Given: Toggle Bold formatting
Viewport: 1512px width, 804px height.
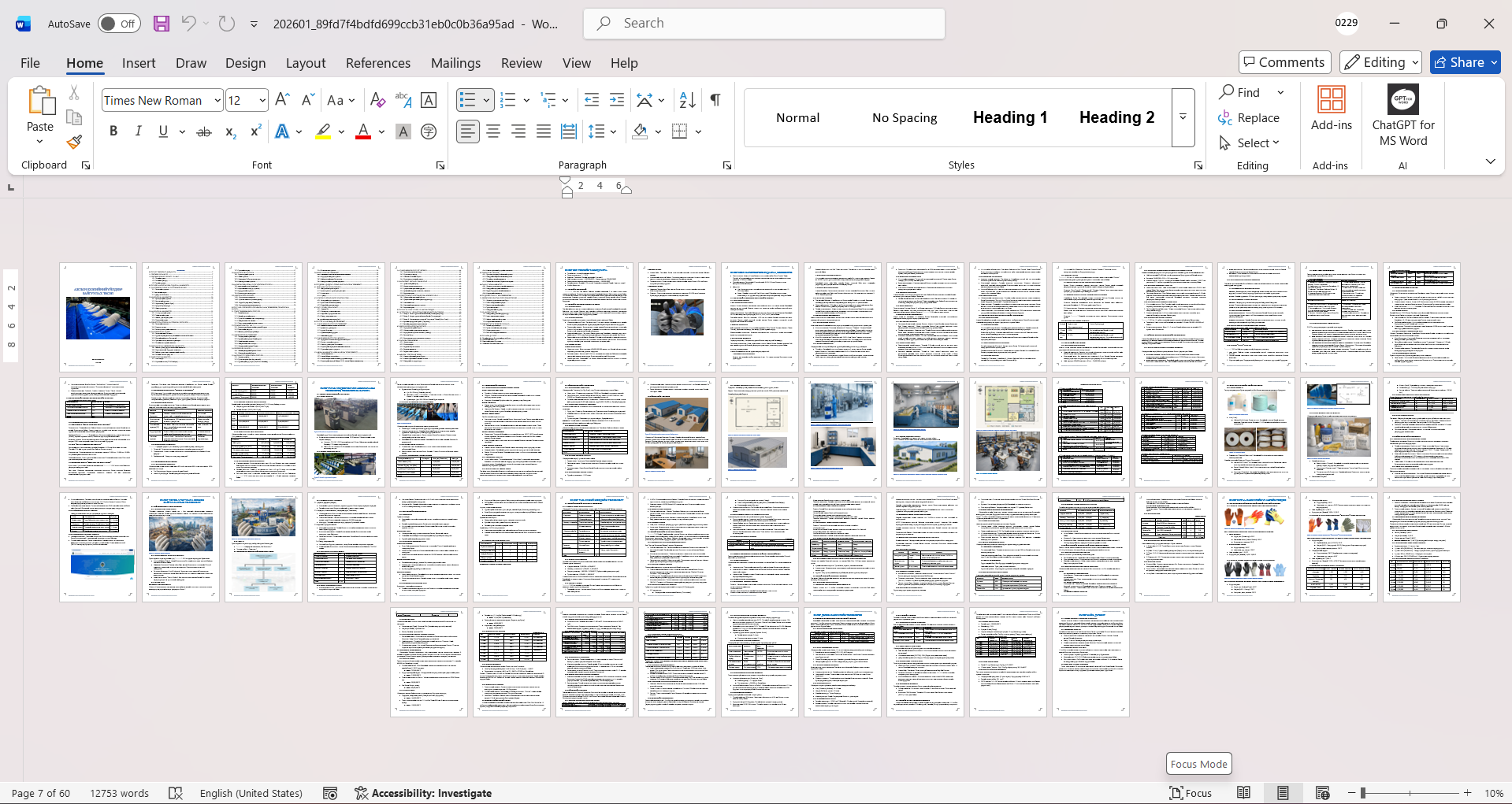Looking at the screenshot, I should pyautogui.click(x=113, y=132).
